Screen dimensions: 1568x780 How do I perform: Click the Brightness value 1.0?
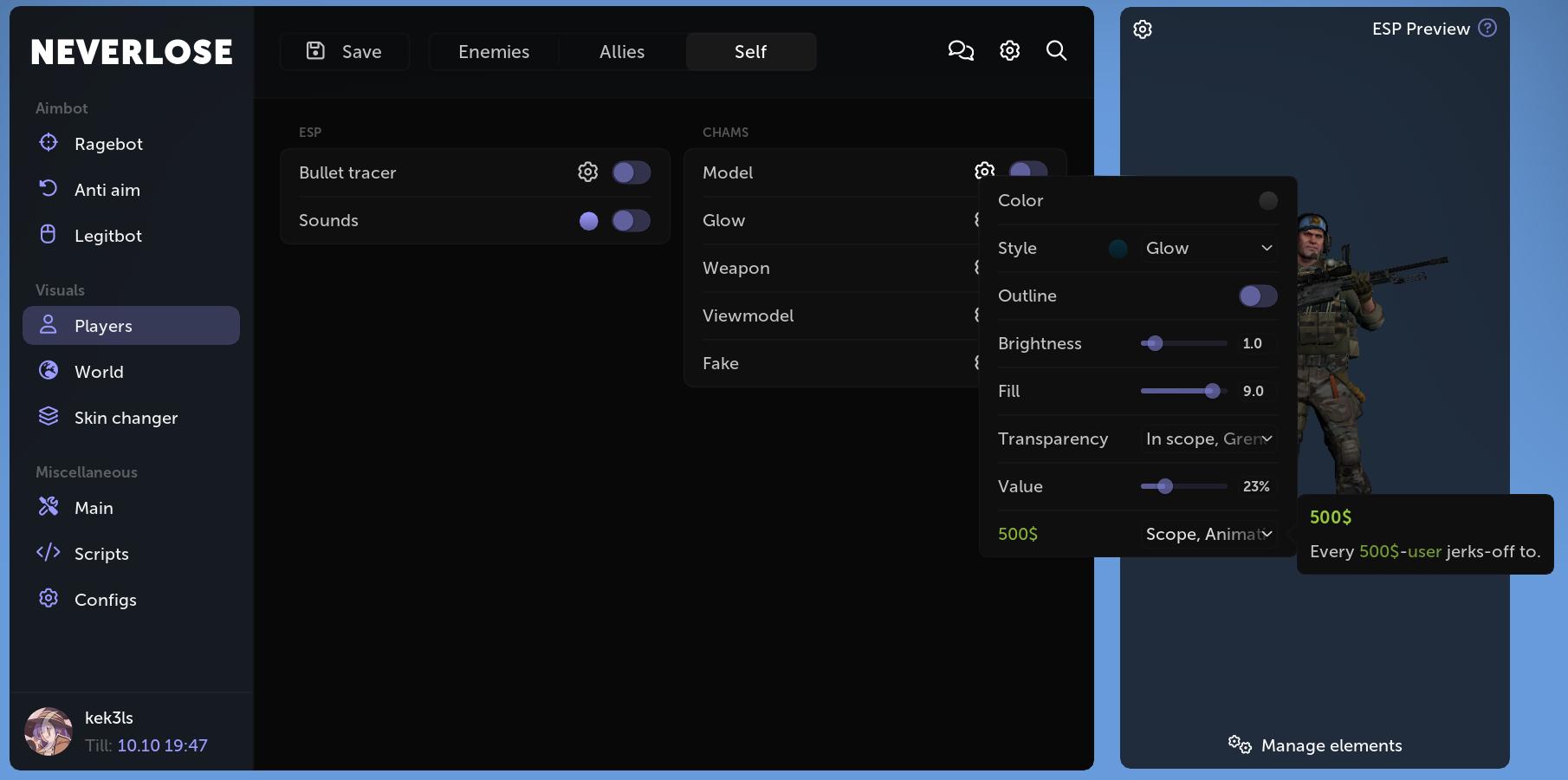pos(1253,343)
